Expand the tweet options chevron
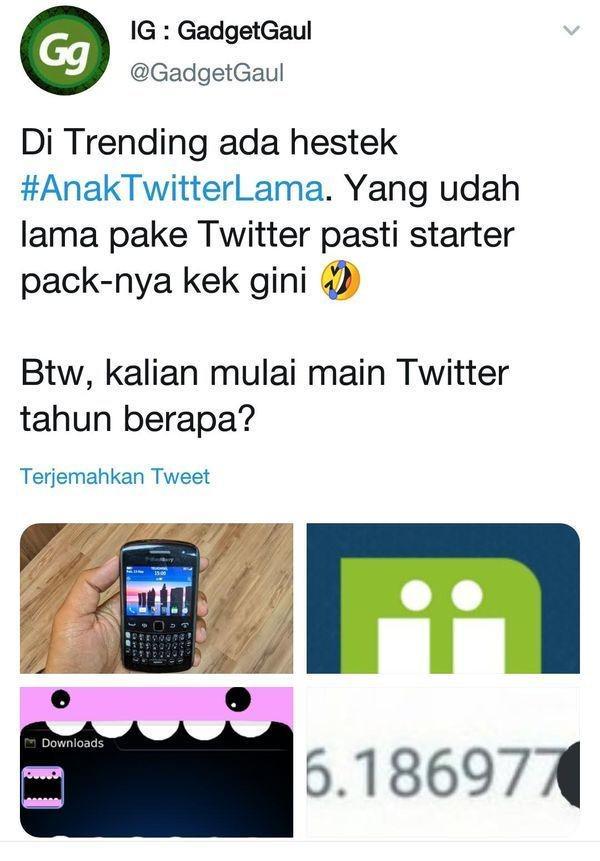 (571, 31)
